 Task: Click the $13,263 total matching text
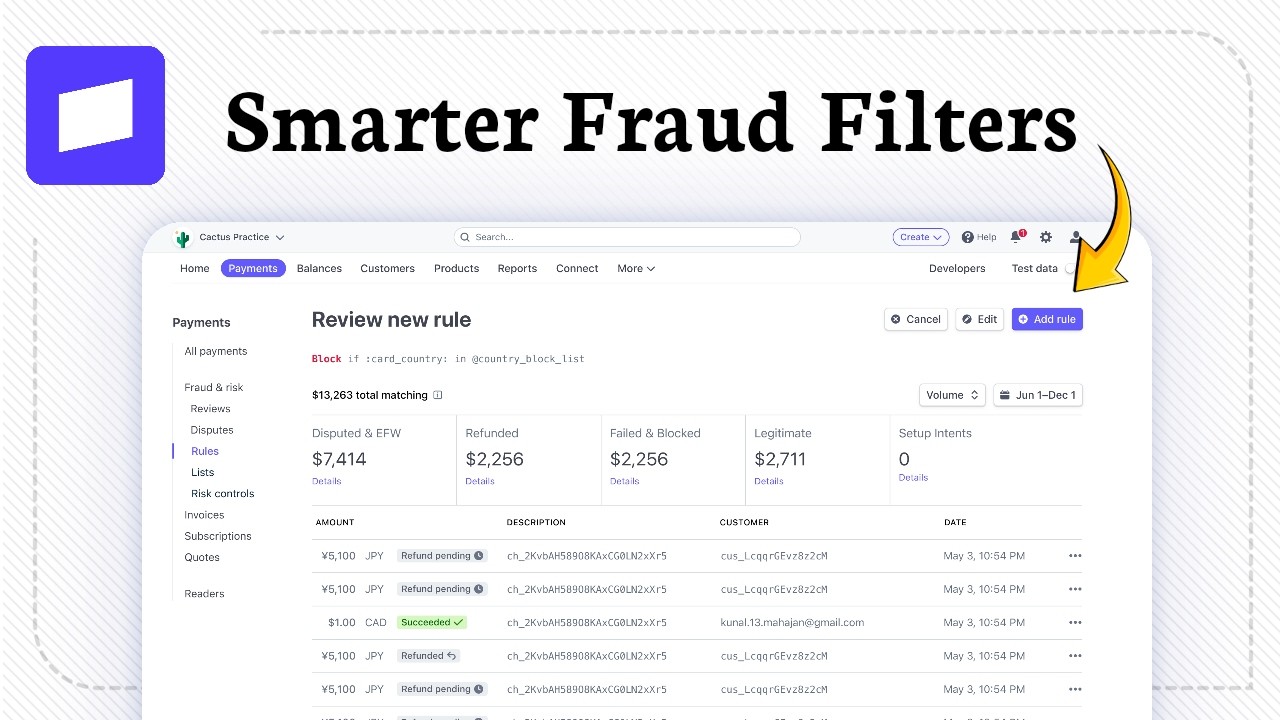(x=370, y=395)
